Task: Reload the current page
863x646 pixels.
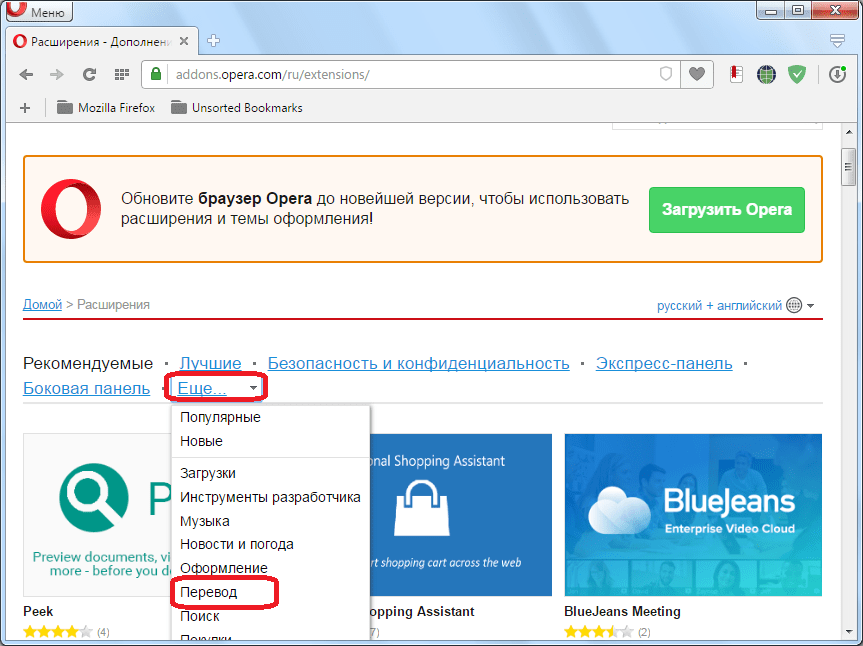Action: [x=89, y=74]
